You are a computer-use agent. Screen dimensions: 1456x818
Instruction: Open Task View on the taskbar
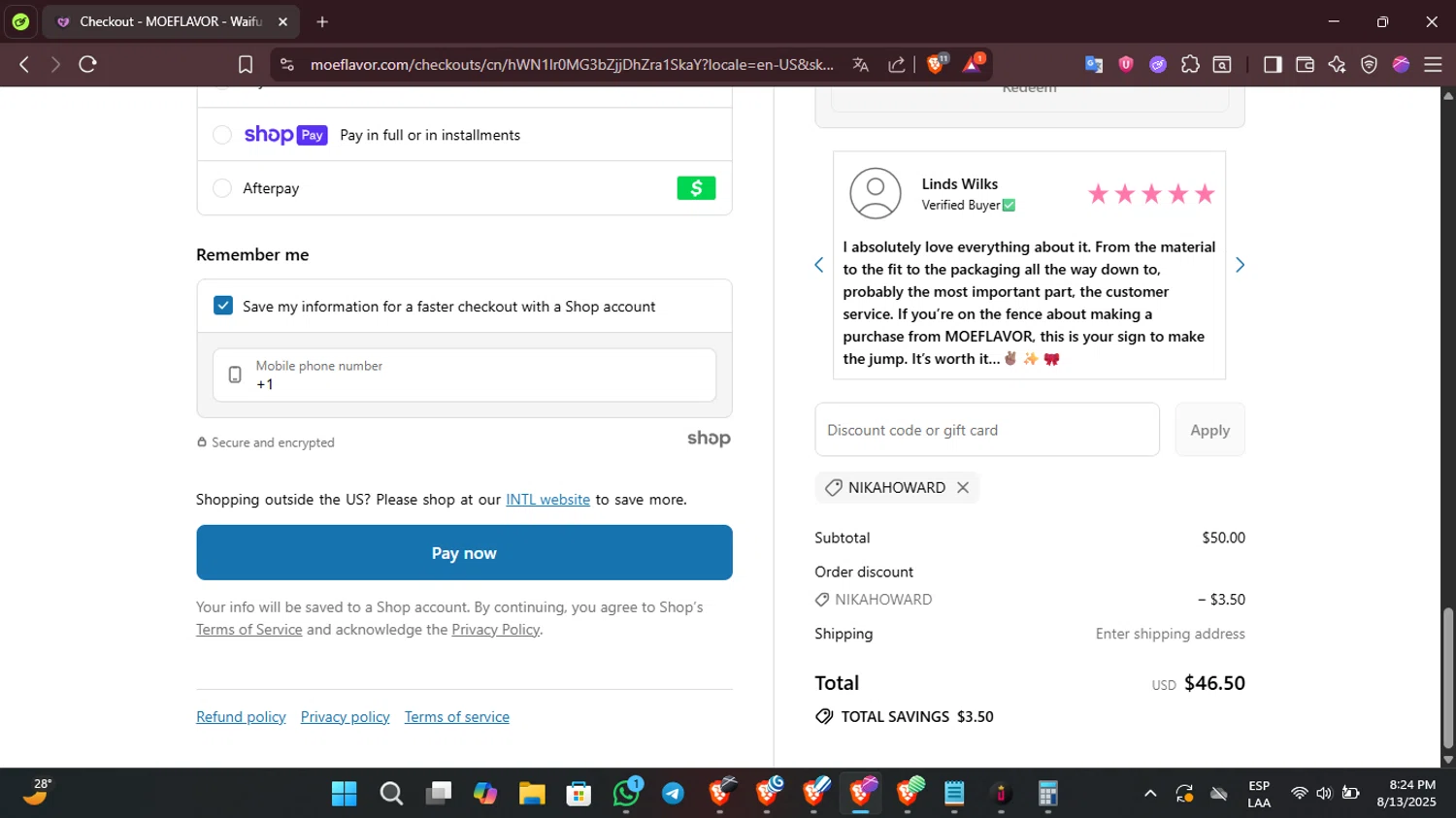click(439, 794)
